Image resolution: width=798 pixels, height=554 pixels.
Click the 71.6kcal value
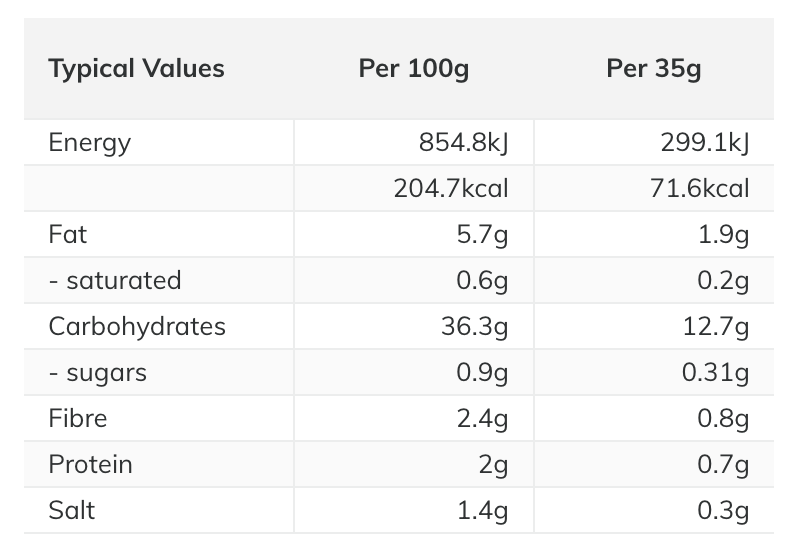click(x=699, y=188)
